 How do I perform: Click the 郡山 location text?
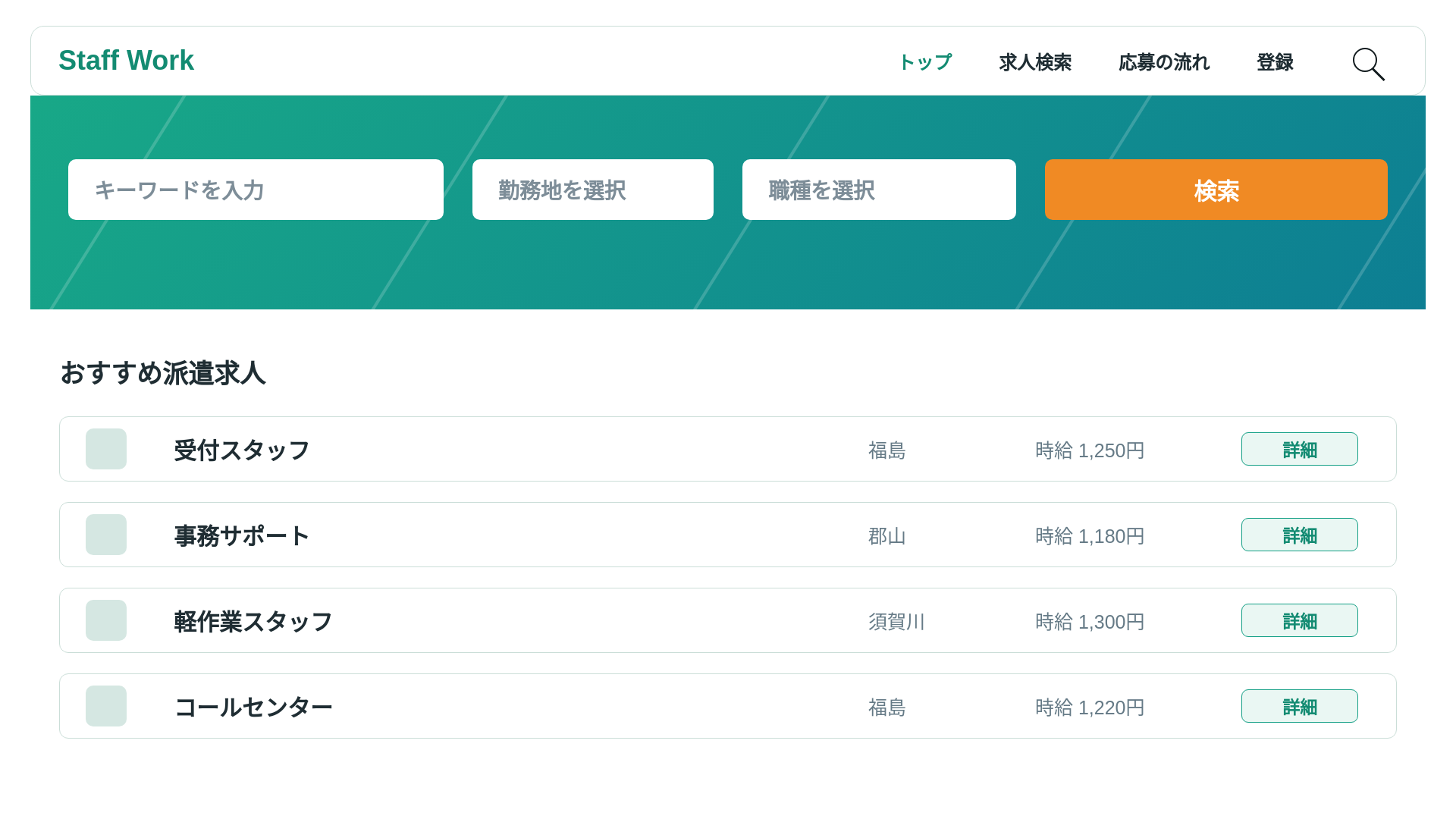[887, 536]
